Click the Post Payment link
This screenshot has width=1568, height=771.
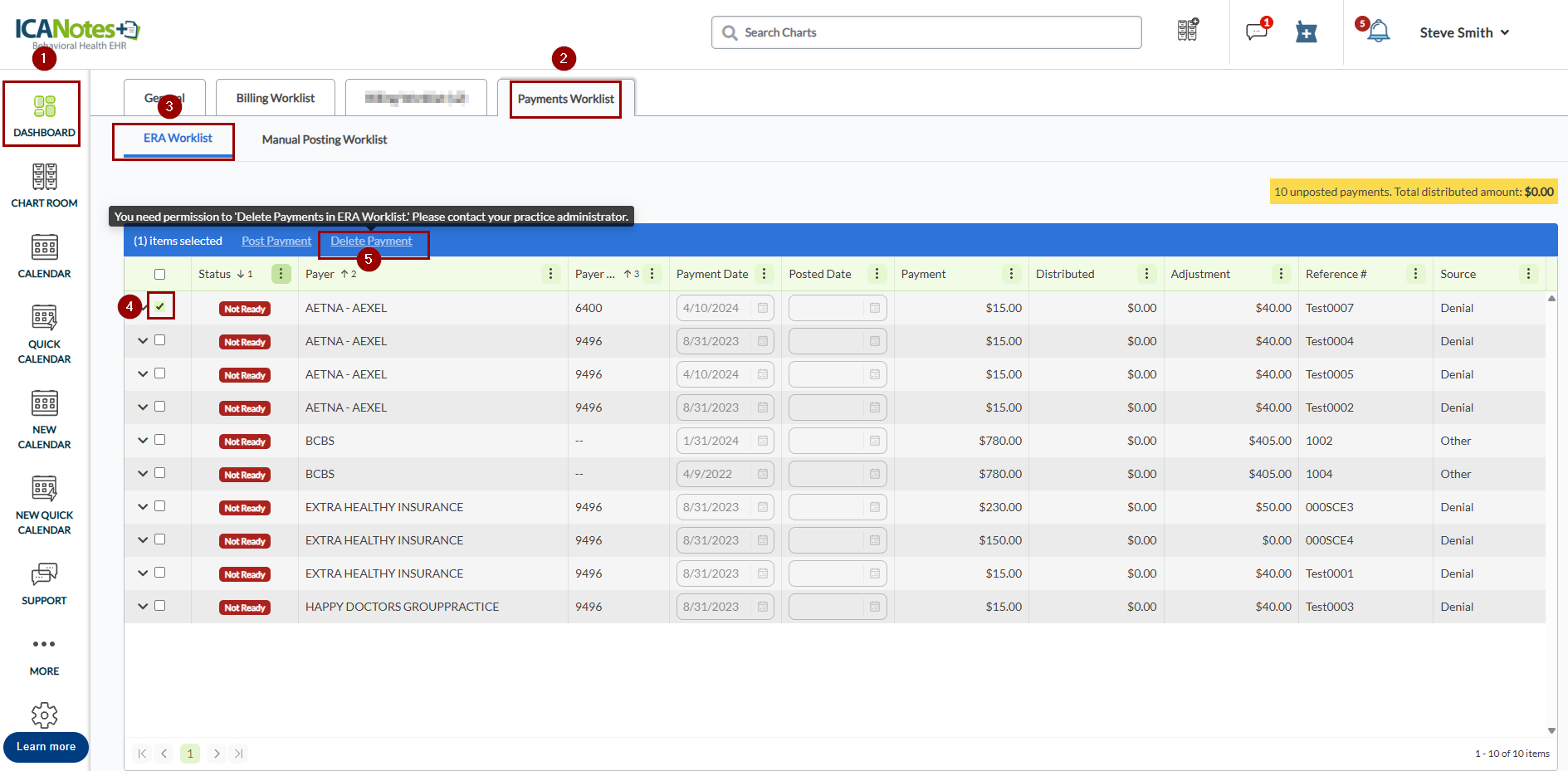point(276,241)
